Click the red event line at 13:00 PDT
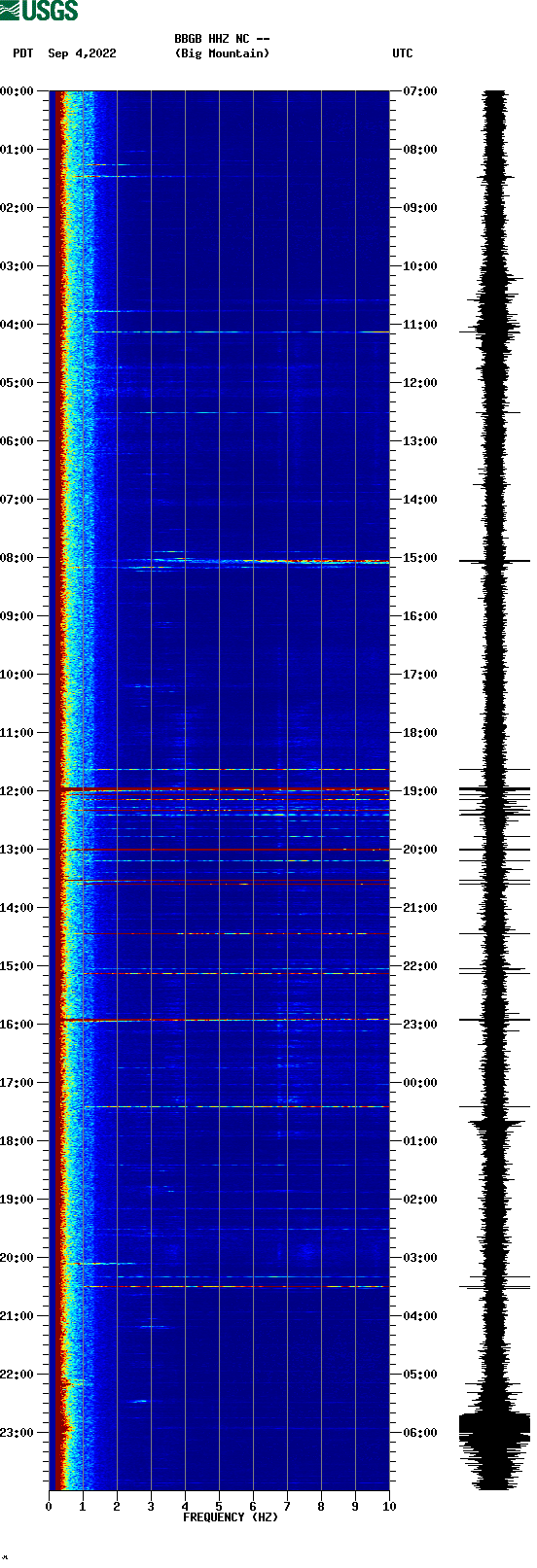The image size is (537, 1568). click(x=224, y=851)
